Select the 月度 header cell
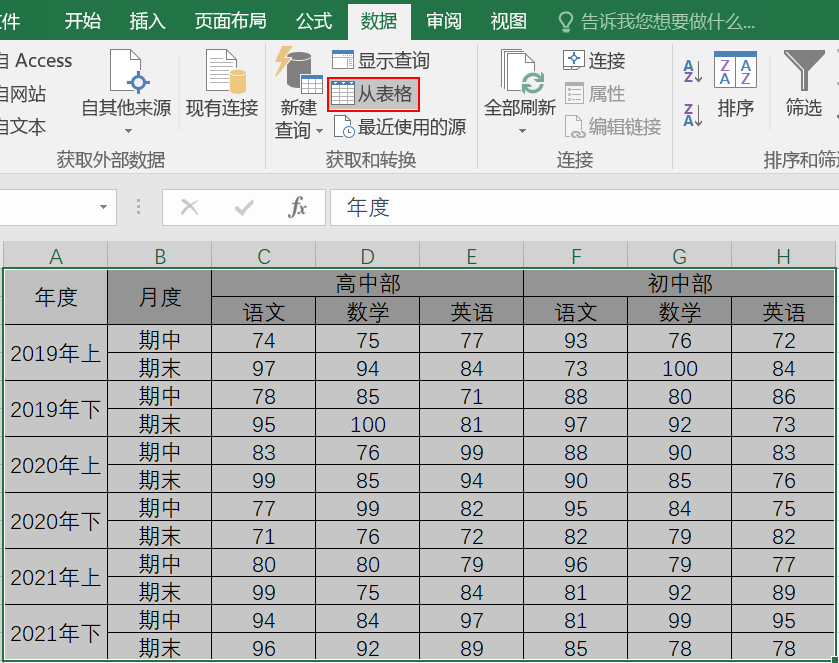The image size is (839, 663). coord(159,297)
